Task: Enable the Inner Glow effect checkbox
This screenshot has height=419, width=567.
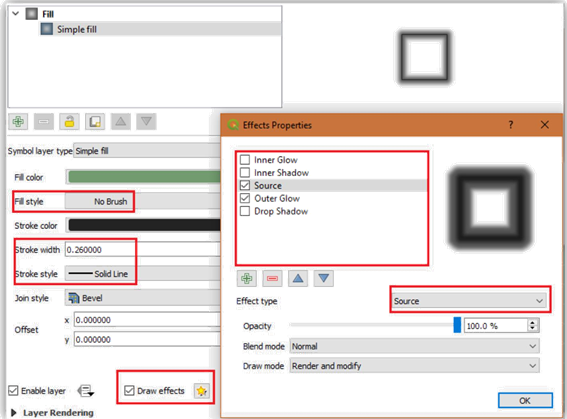Action: coord(245,160)
